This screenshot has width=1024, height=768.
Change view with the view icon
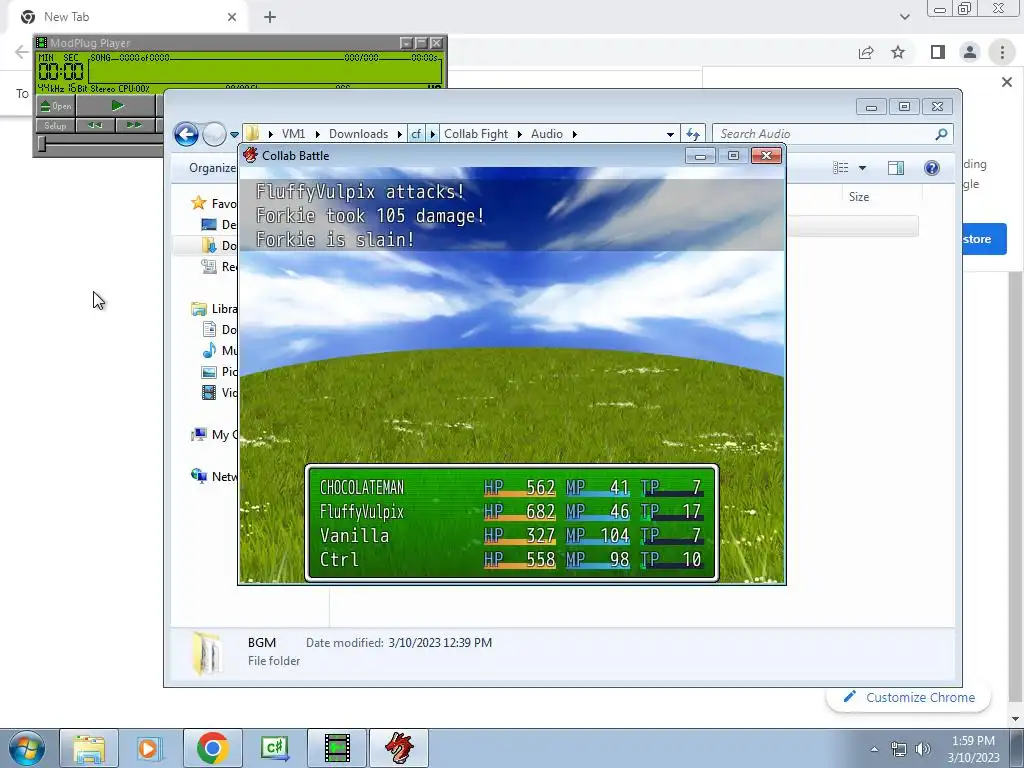840,168
